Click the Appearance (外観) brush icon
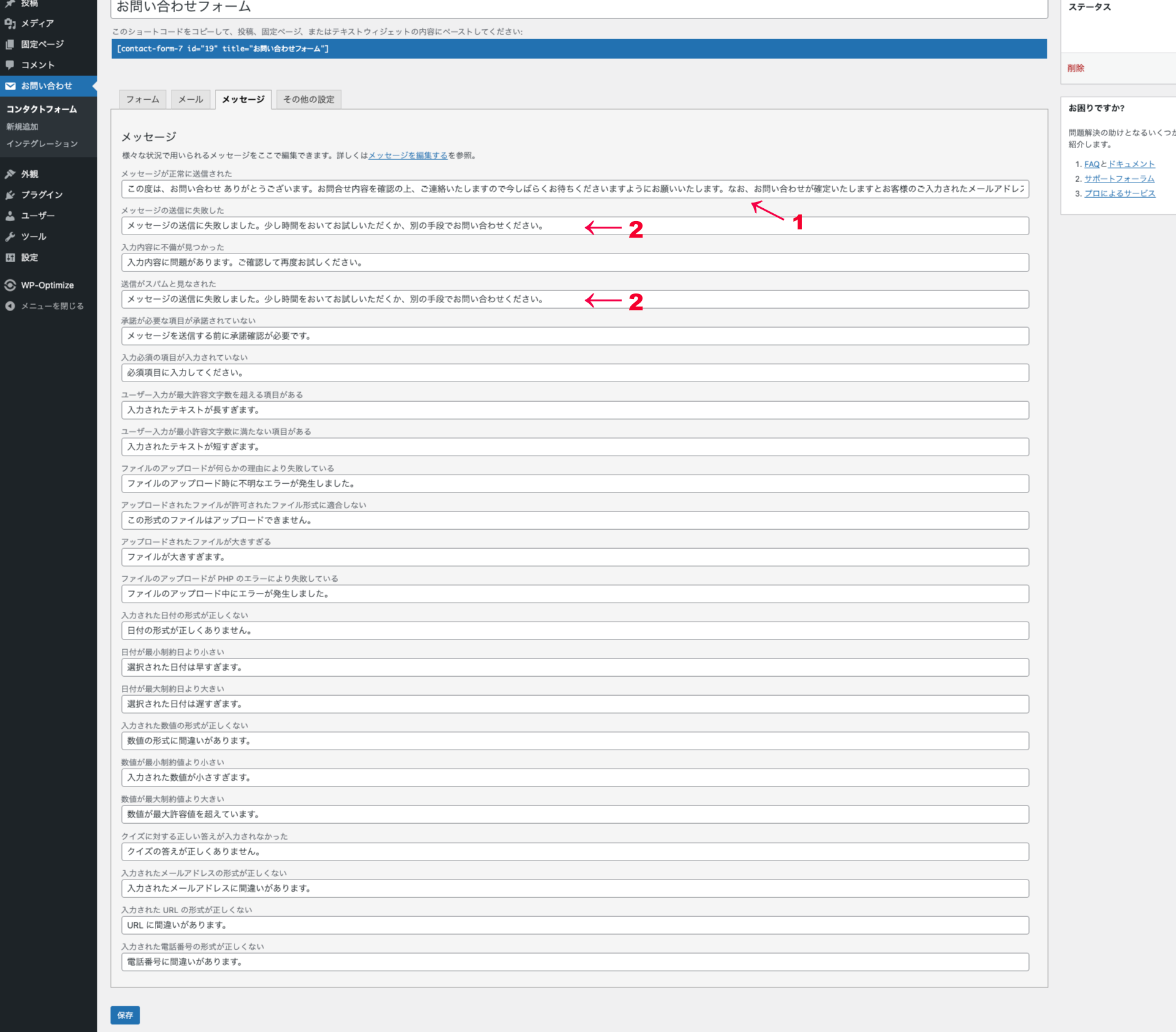1176x1032 pixels. 10,174
